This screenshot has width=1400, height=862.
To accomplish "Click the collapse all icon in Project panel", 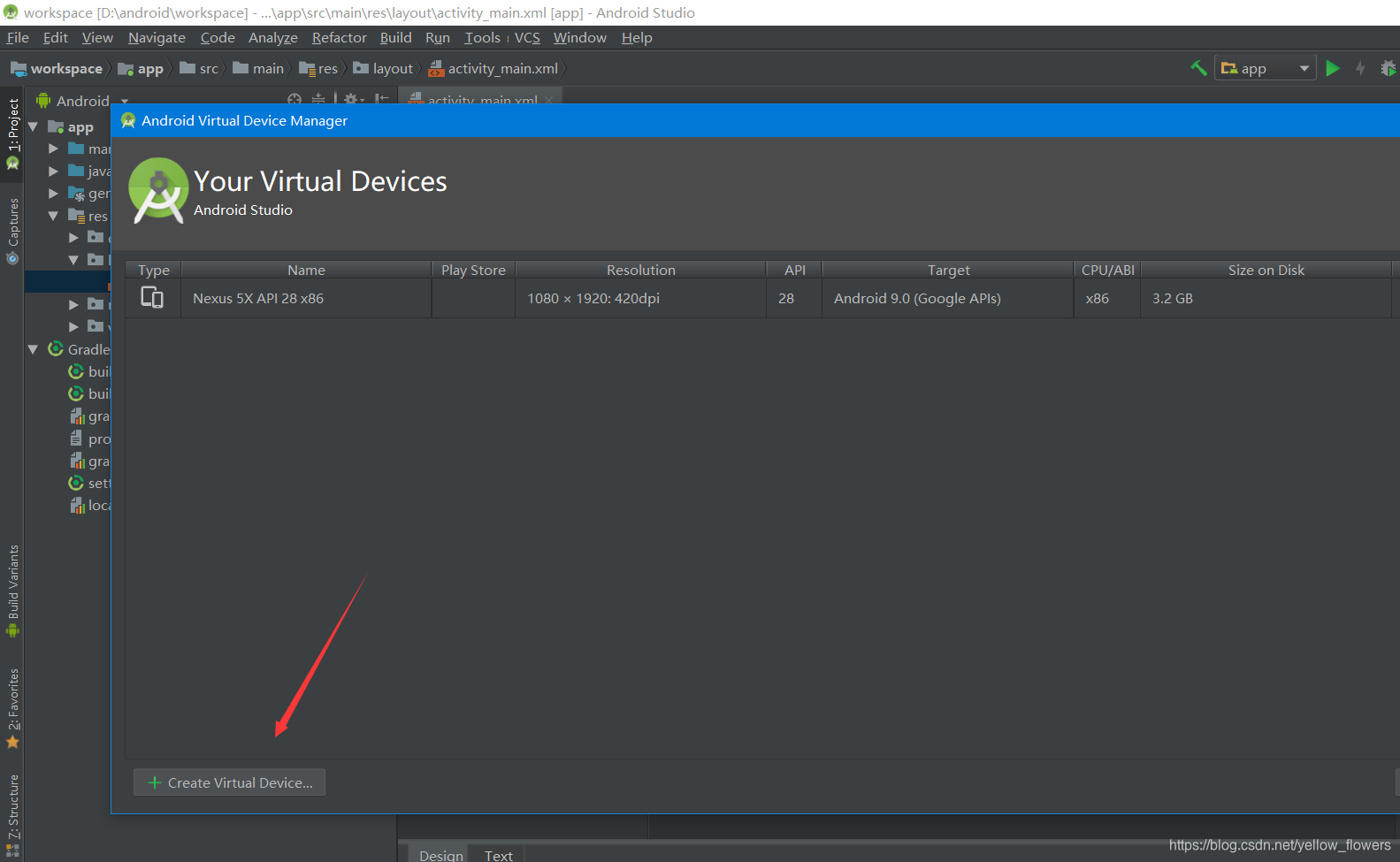I will 318,100.
